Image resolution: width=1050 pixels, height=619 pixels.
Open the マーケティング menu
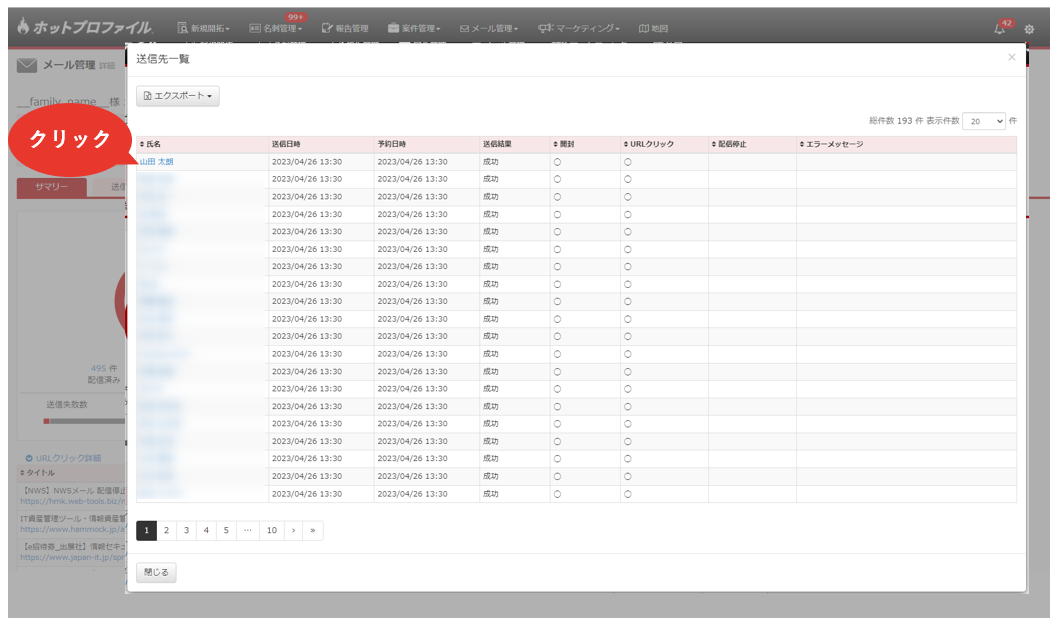pyautogui.click(x=579, y=28)
